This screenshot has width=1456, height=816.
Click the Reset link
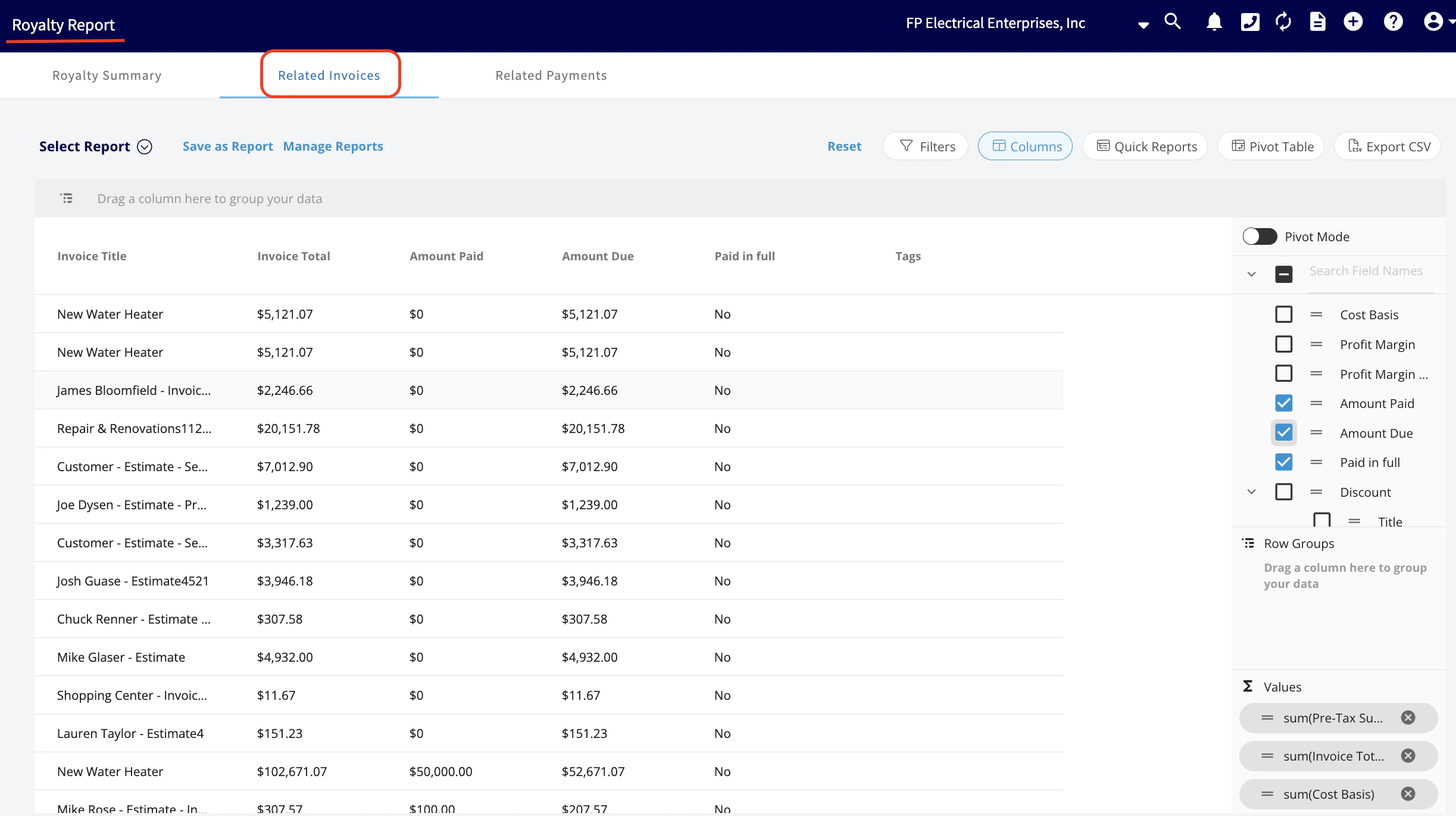tap(844, 147)
